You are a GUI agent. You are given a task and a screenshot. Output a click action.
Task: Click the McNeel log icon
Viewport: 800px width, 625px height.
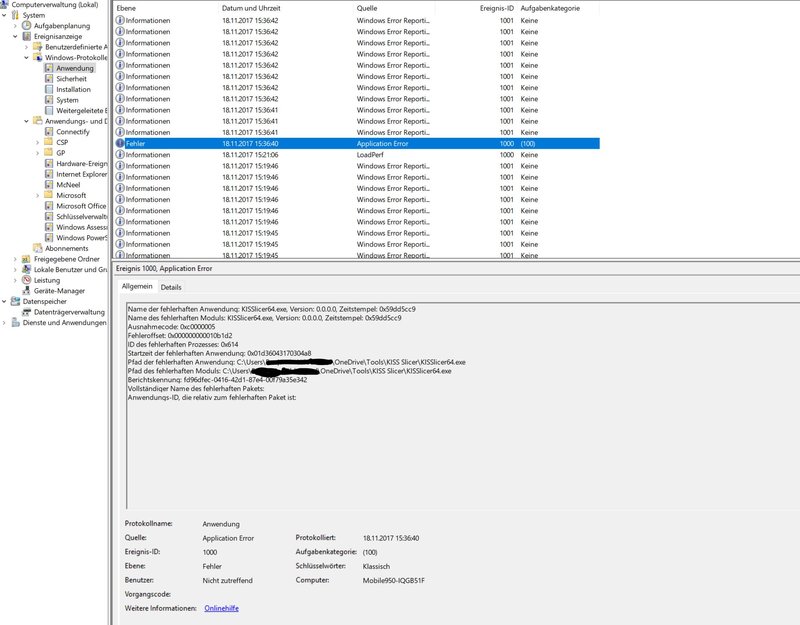[49, 185]
